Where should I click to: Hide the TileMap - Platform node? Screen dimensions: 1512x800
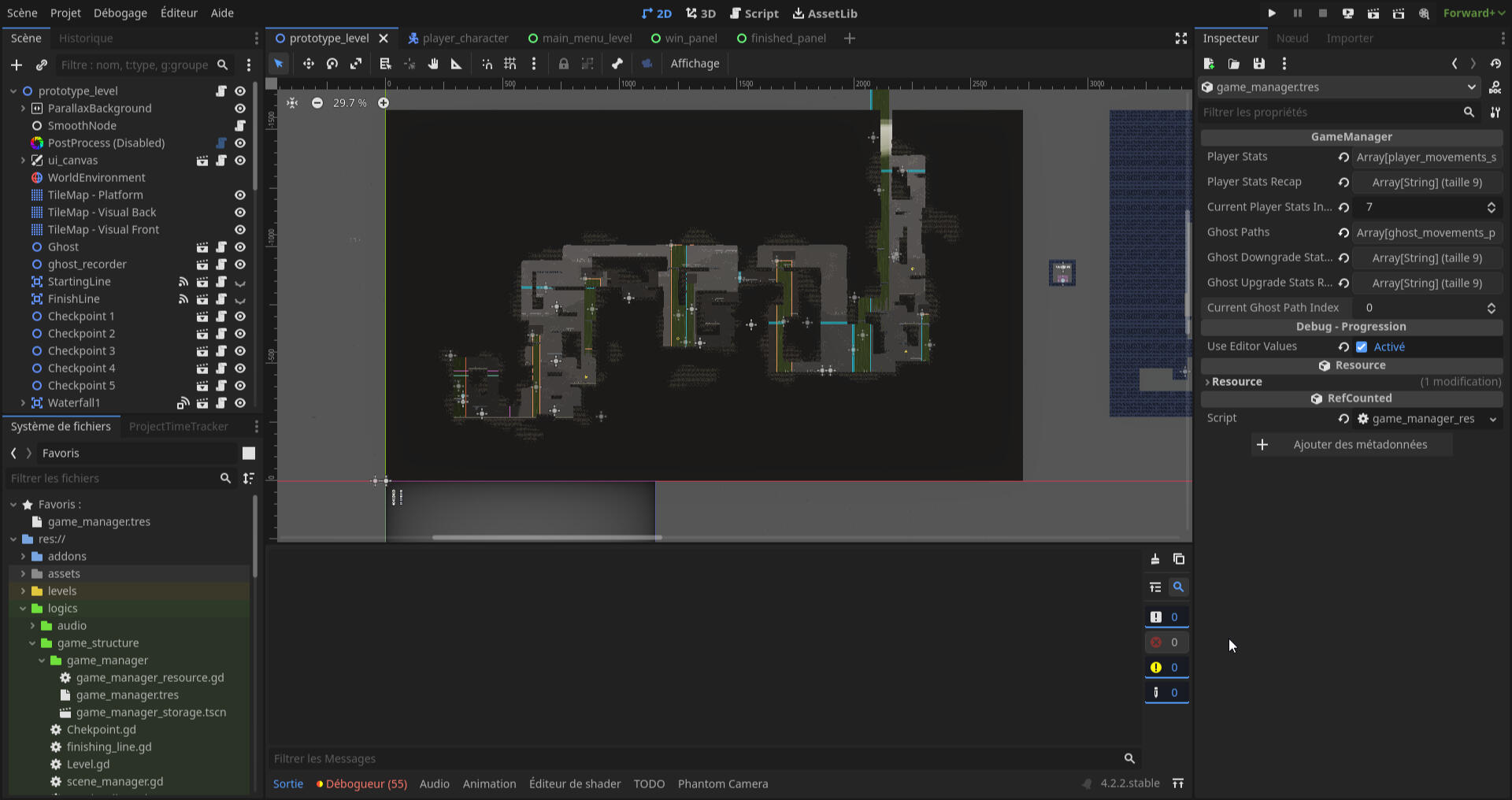click(x=240, y=195)
